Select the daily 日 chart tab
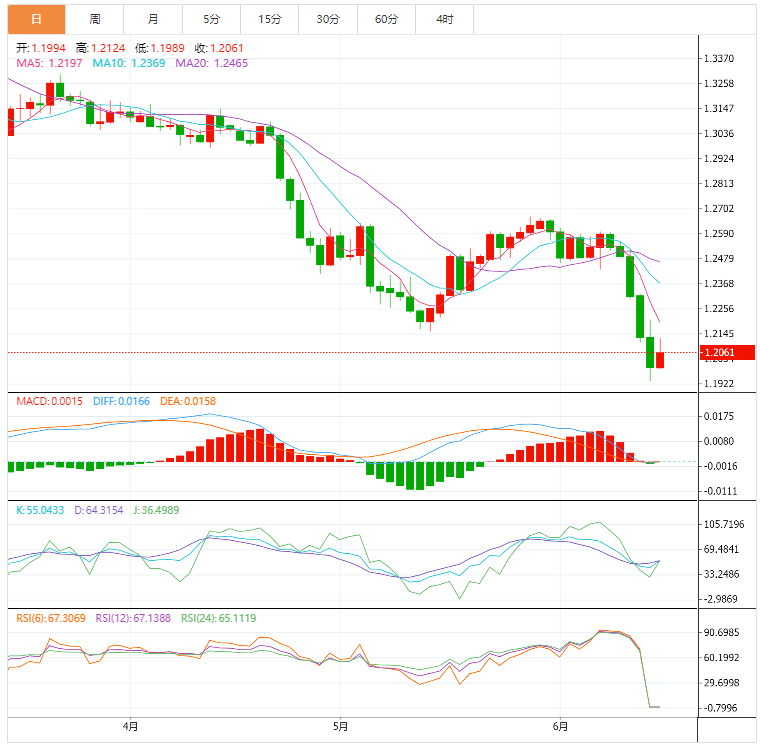This screenshot has height=751, width=760. pos(36,19)
